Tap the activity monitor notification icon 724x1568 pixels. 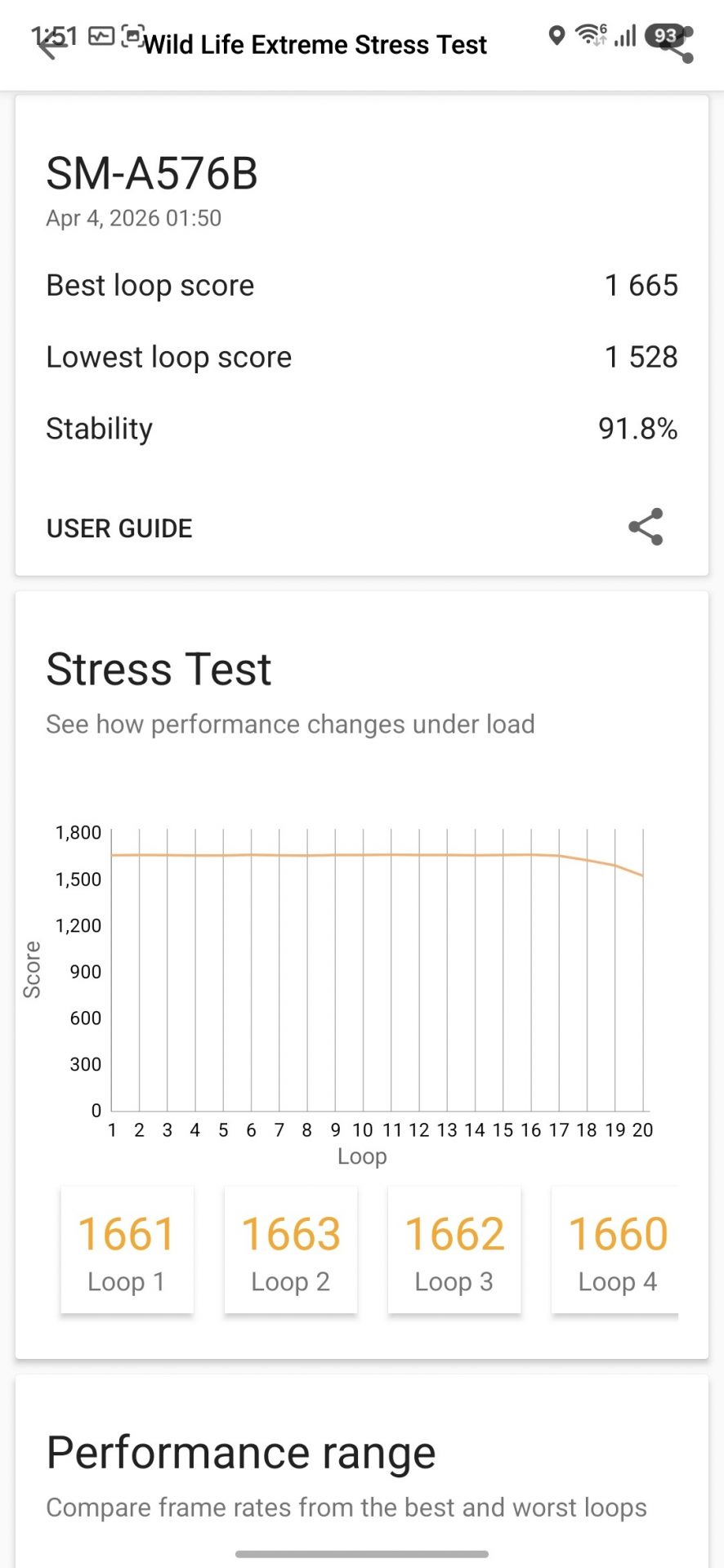tap(101, 36)
